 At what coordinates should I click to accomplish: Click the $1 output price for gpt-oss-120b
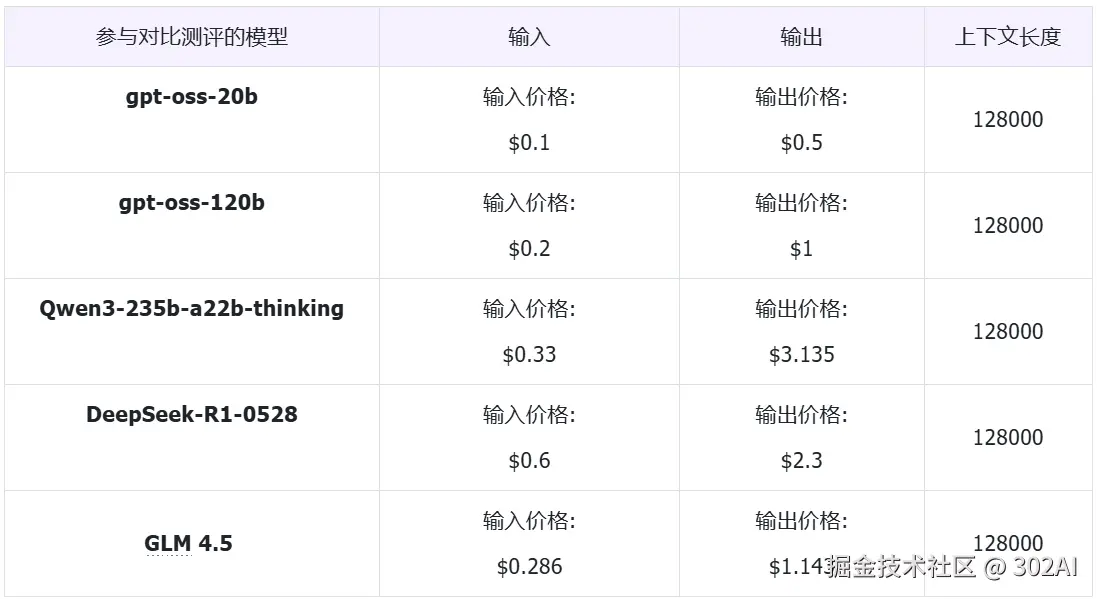[801, 249]
